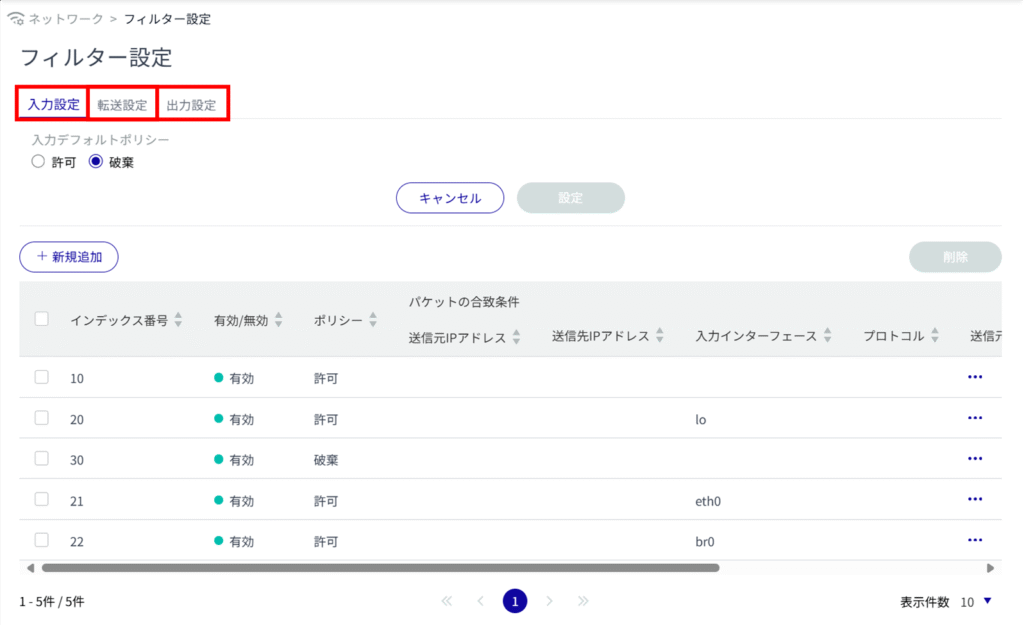This screenshot has height=626, width=1024.
Task: Switch to the 出力設定 tab
Action: point(192,105)
